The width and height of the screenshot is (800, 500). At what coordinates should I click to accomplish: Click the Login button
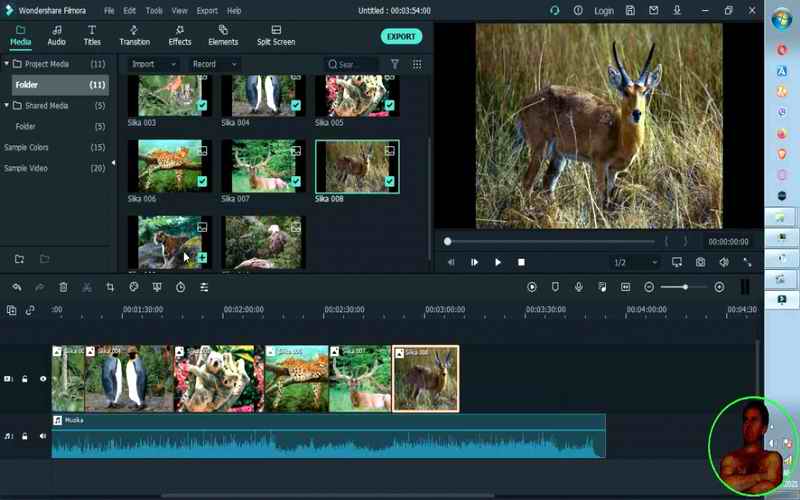pyautogui.click(x=604, y=10)
